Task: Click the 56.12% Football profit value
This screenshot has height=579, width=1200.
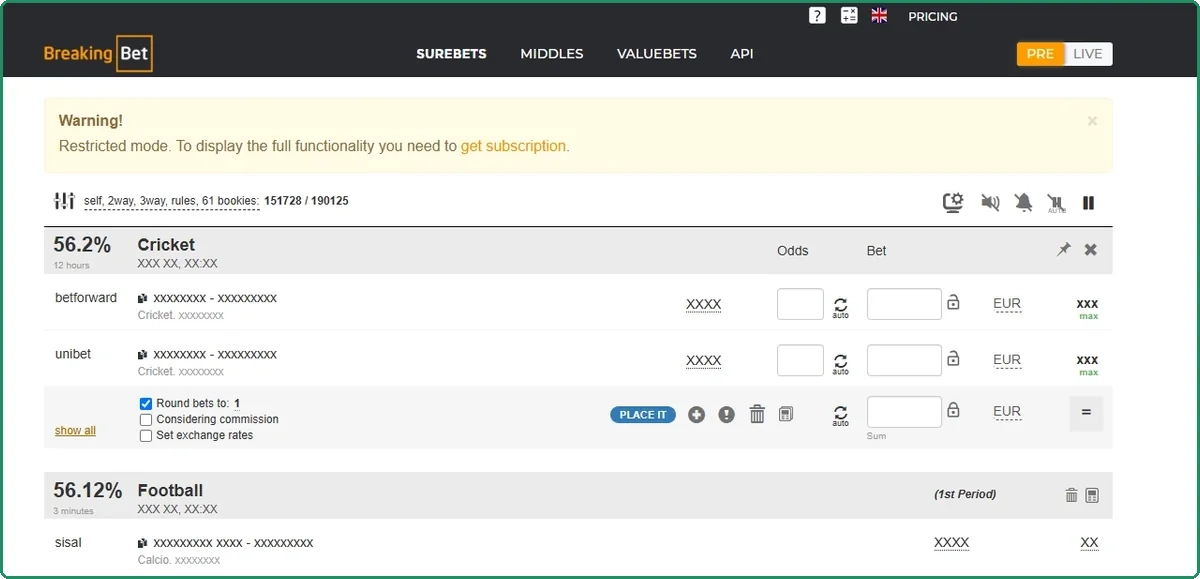Action: click(88, 490)
